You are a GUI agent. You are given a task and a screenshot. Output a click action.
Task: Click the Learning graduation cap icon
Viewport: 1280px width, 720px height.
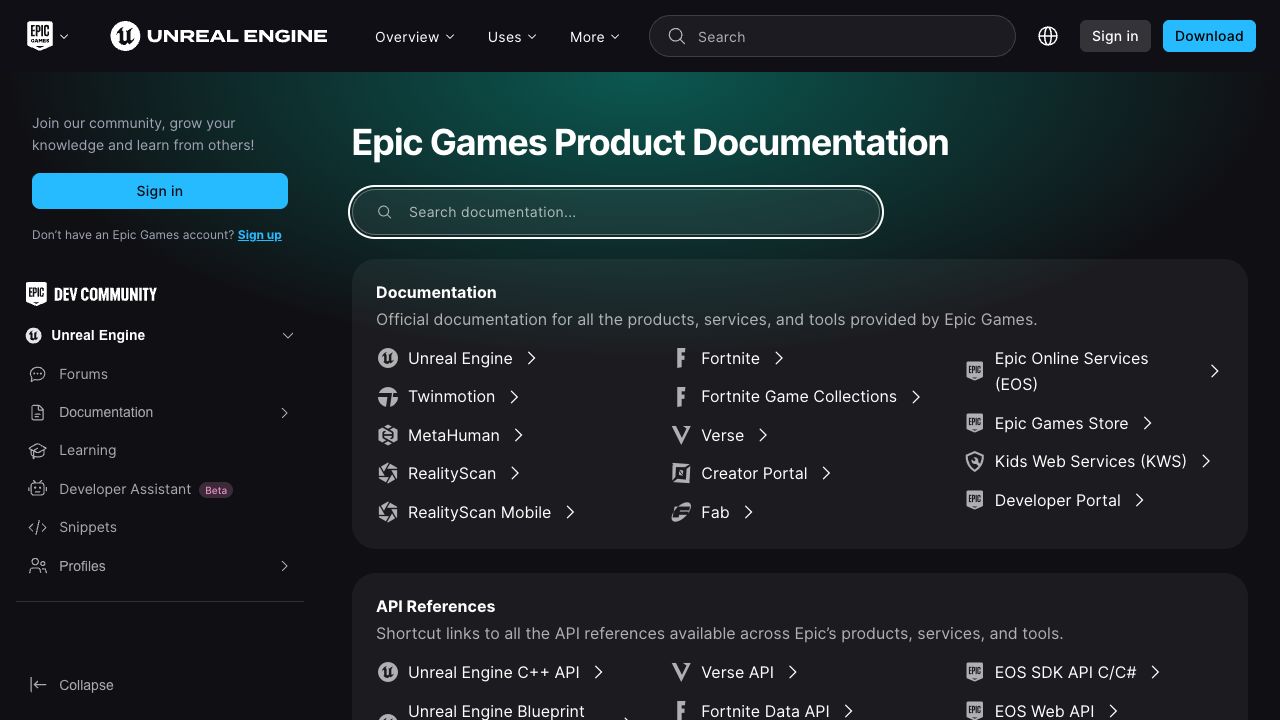[38, 451]
